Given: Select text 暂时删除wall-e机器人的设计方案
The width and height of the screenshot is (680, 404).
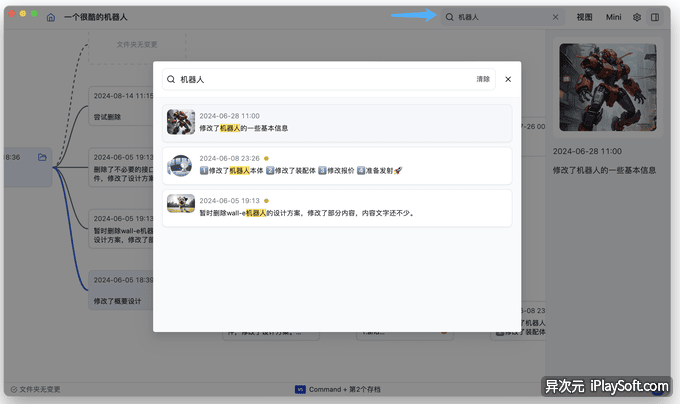Looking at the screenshot, I should (251, 213).
